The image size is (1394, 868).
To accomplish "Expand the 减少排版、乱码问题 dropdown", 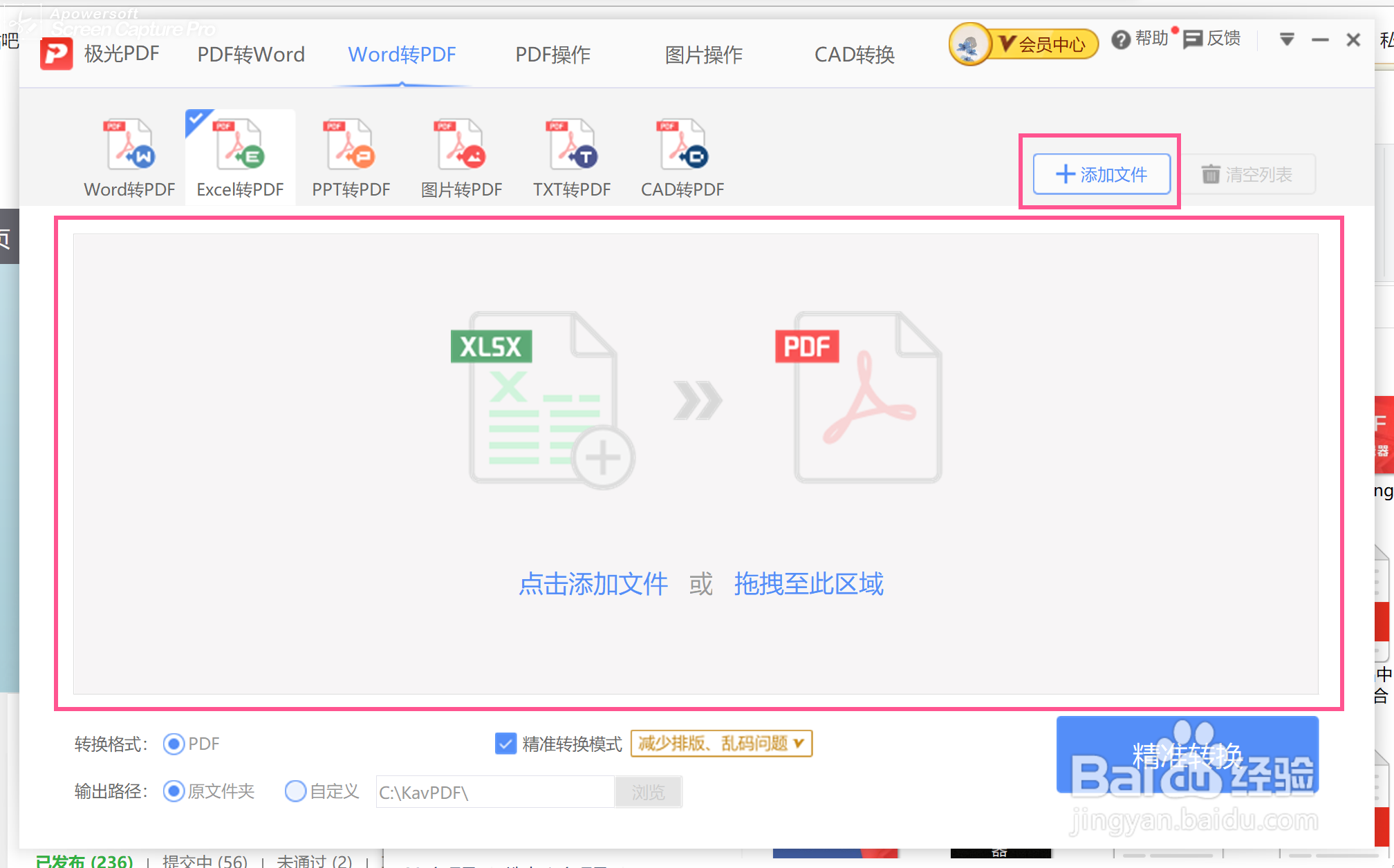I will point(722,744).
